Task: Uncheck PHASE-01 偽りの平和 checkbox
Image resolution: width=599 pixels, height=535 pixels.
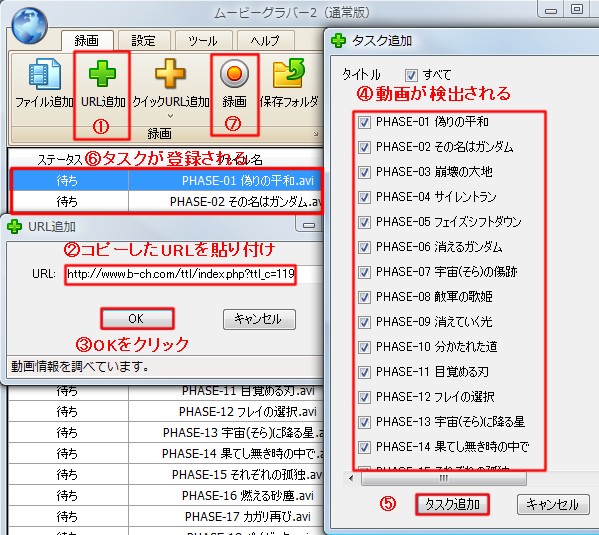Action: click(x=364, y=122)
